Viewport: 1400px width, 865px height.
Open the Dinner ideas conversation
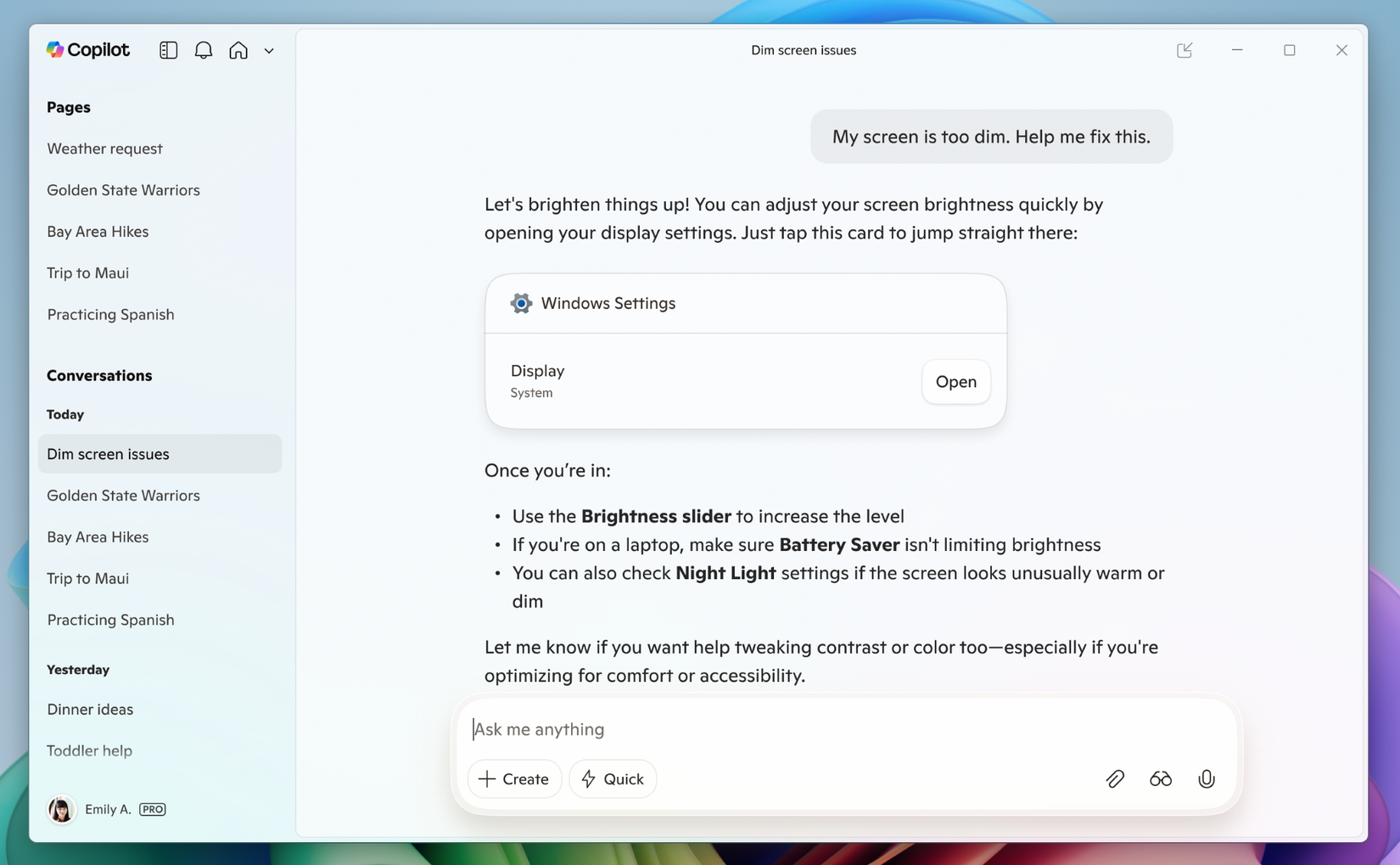point(90,710)
